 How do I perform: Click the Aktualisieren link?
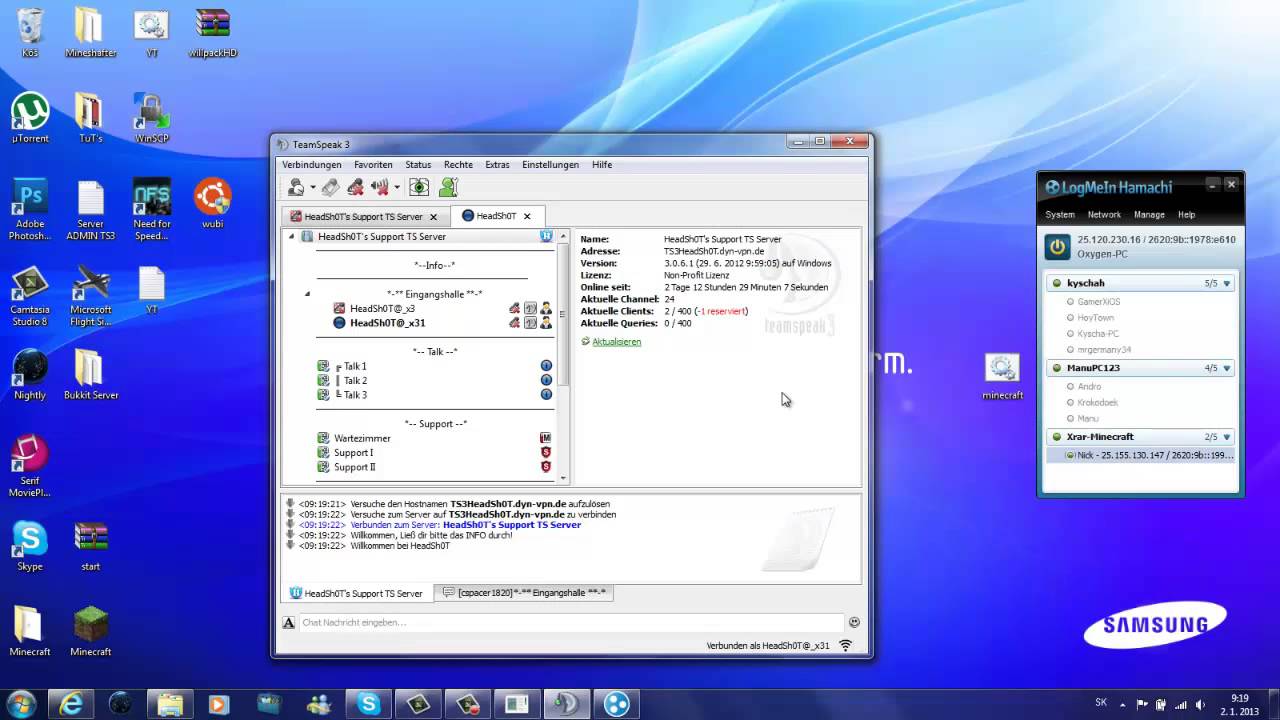point(616,342)
